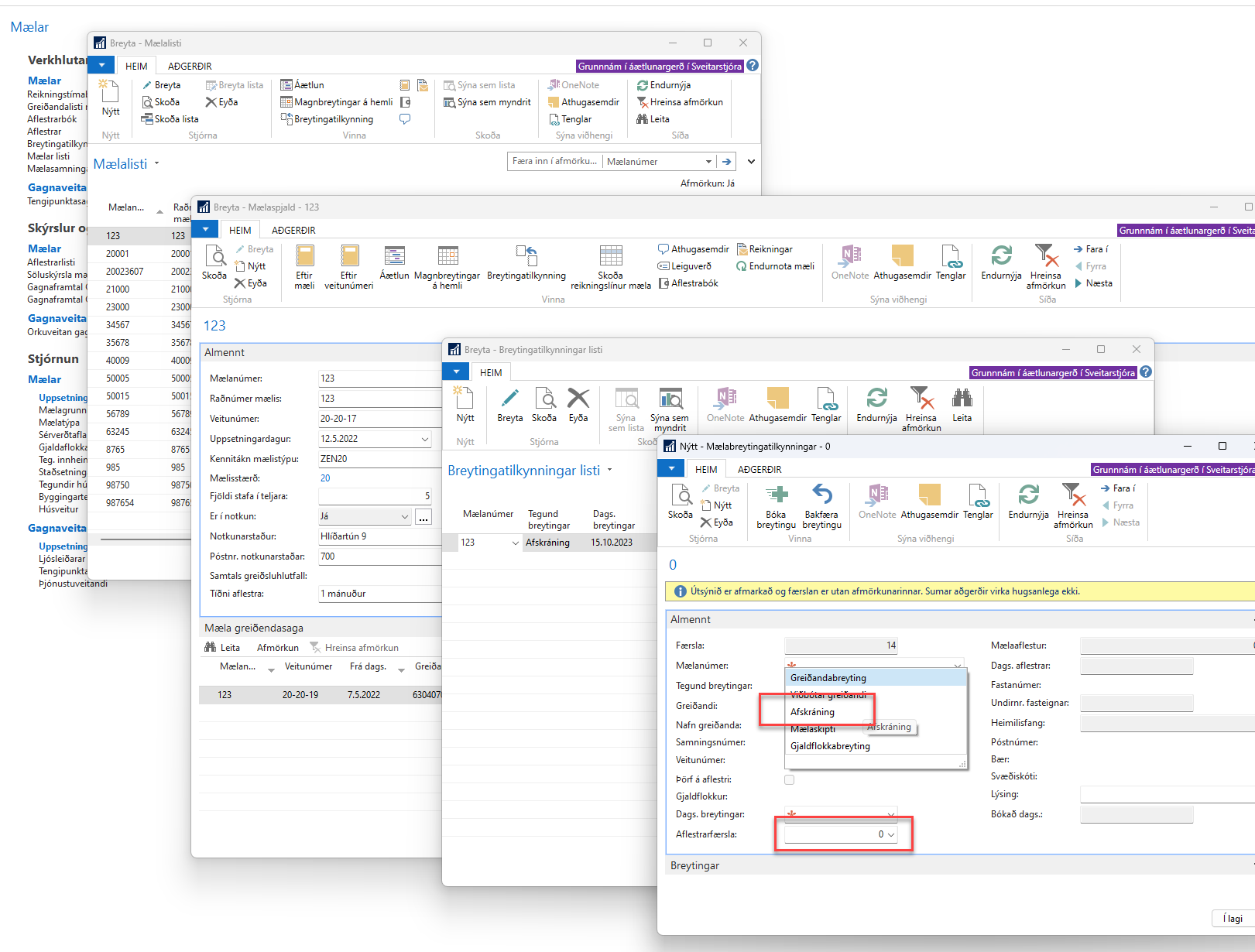Expand the Aflestrarfærsla dropdown
This screenshot has width=1255, height=952.
[891, 834]
